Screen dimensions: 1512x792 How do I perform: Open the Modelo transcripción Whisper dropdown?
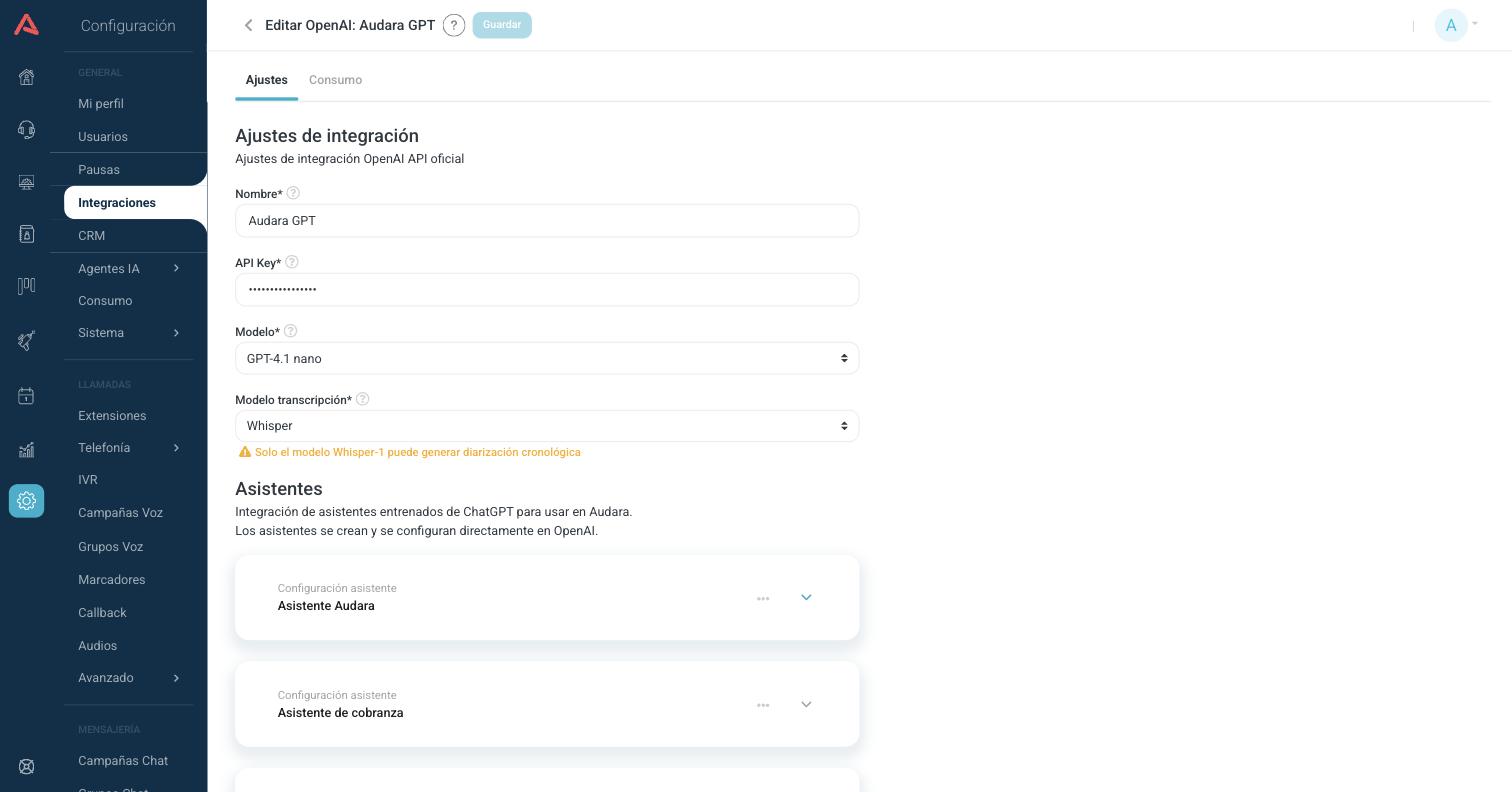(x=547, y=426)
